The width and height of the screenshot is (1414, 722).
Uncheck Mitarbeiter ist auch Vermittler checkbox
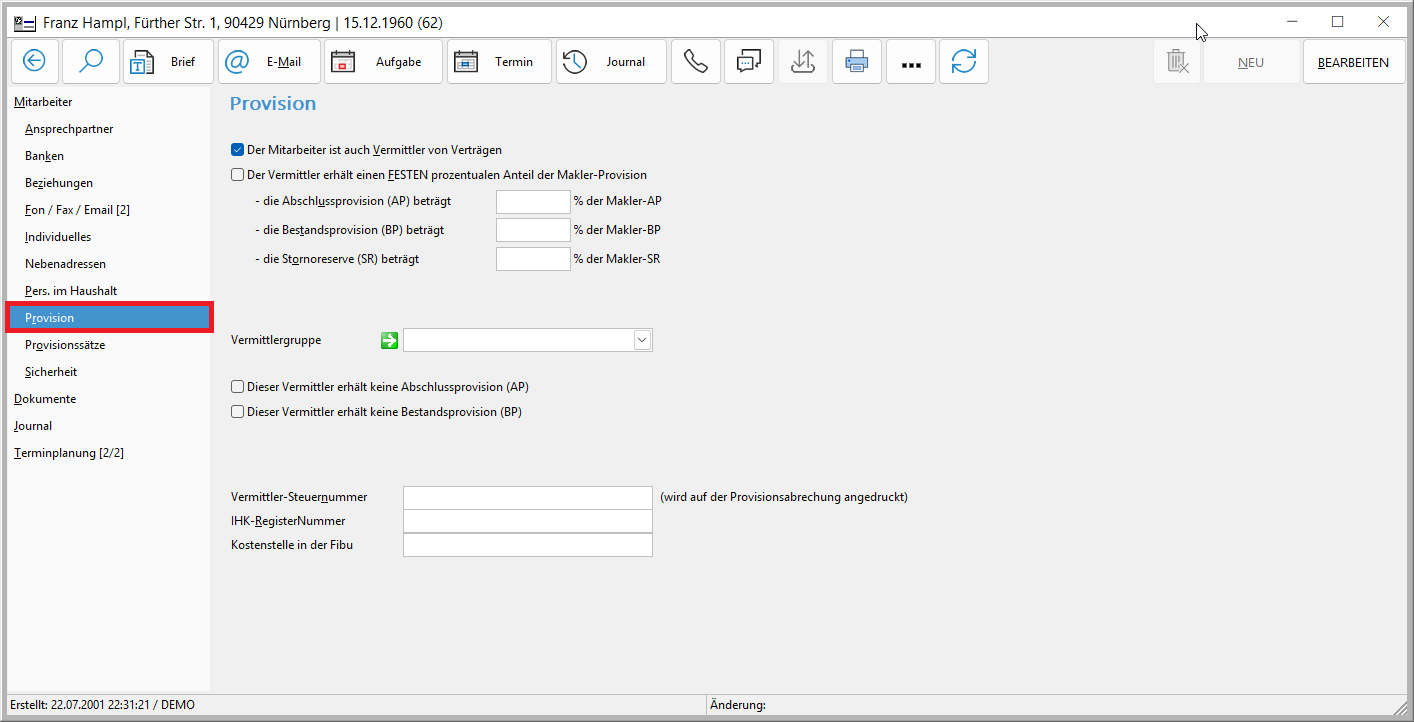[x=238, y=150]
